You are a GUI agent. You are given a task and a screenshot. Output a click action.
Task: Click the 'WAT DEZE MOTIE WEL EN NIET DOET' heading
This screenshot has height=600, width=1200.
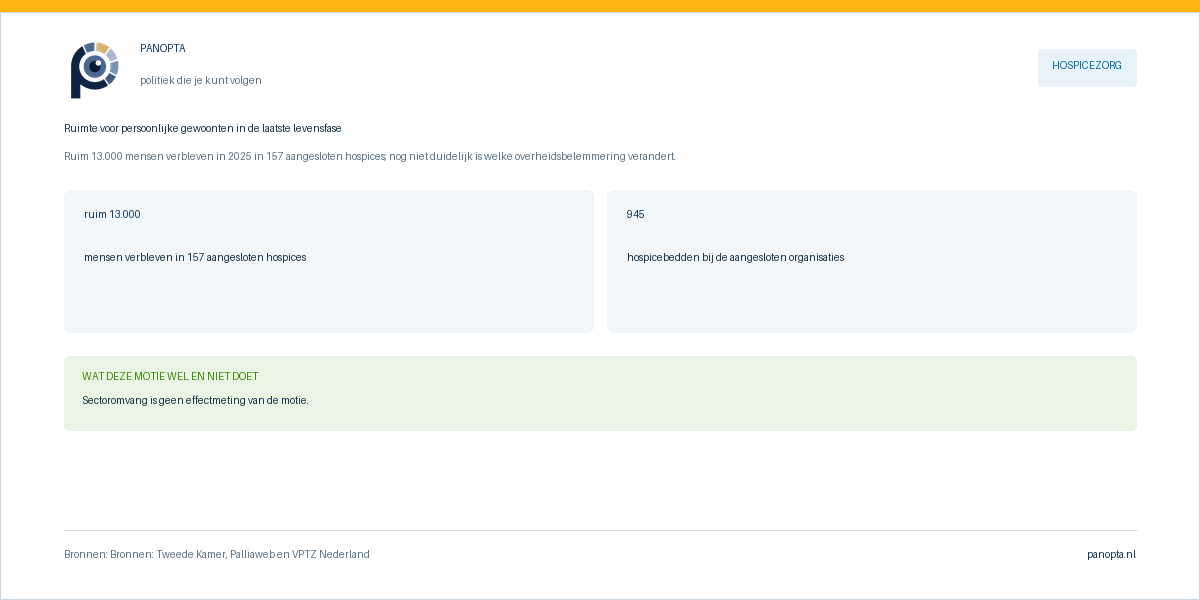click(170, 376)
